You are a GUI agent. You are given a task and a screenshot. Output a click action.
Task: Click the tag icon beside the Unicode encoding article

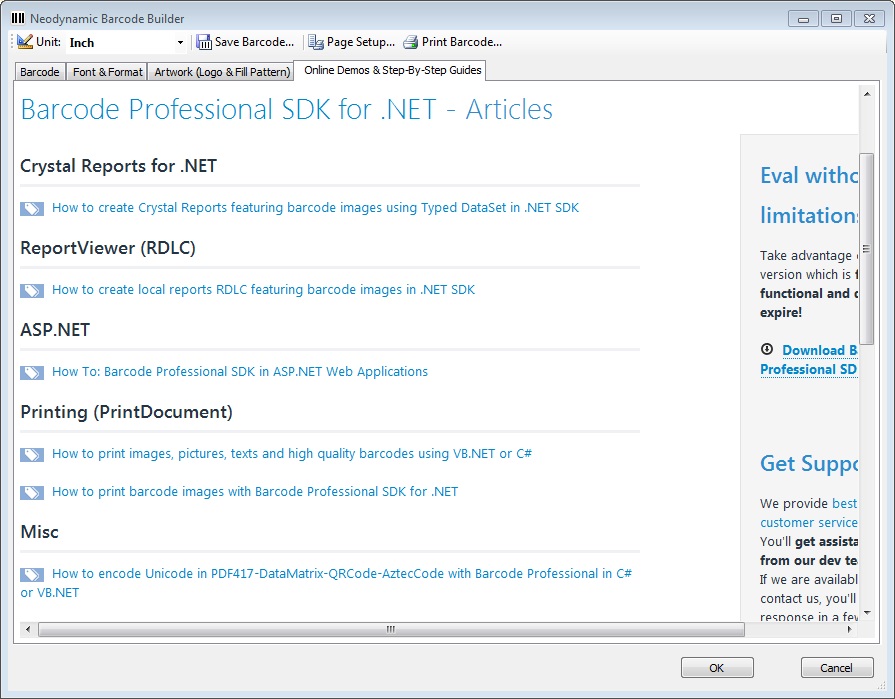(32, 575)
